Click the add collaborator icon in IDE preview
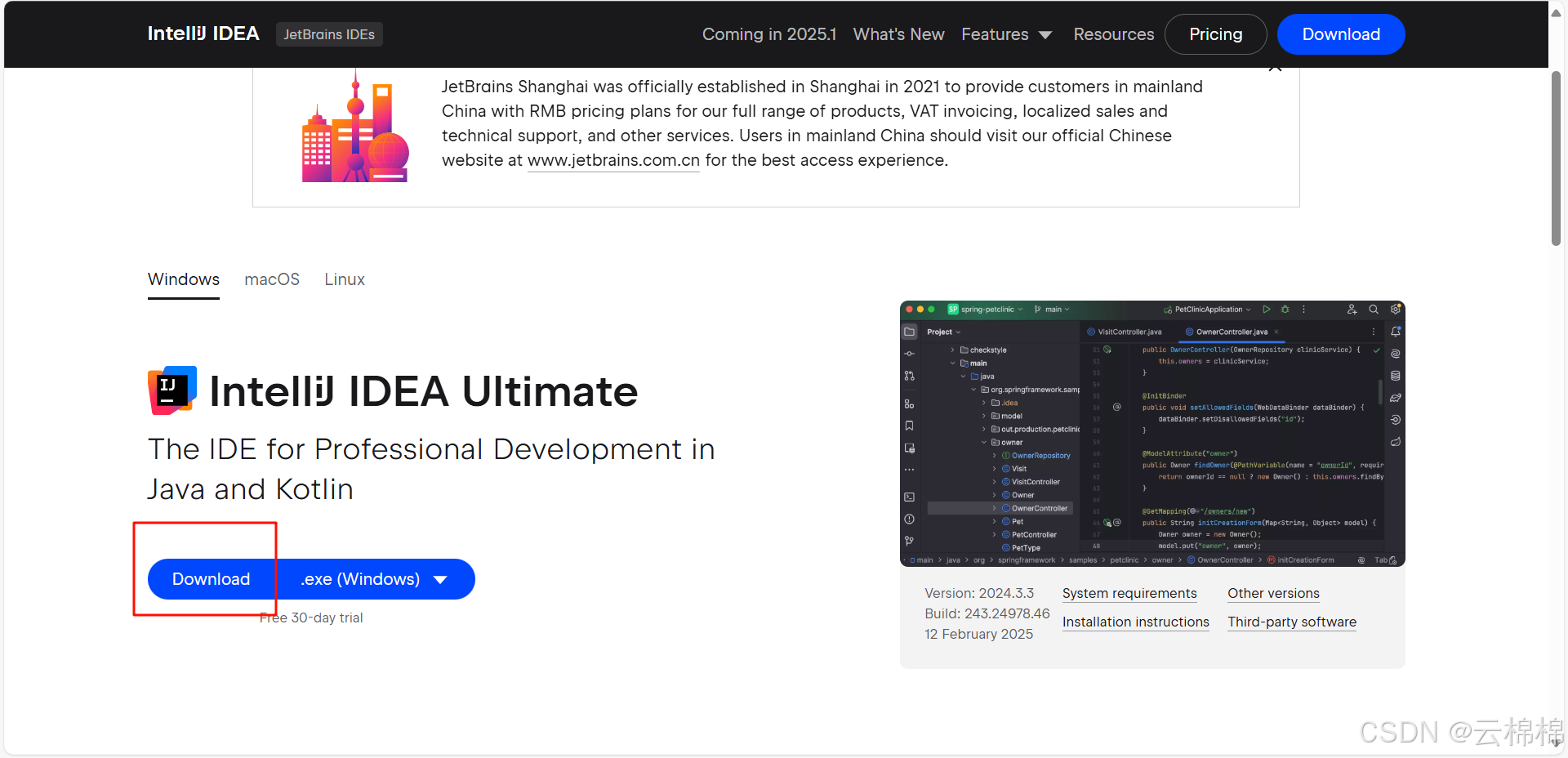 pos(1352,310)
